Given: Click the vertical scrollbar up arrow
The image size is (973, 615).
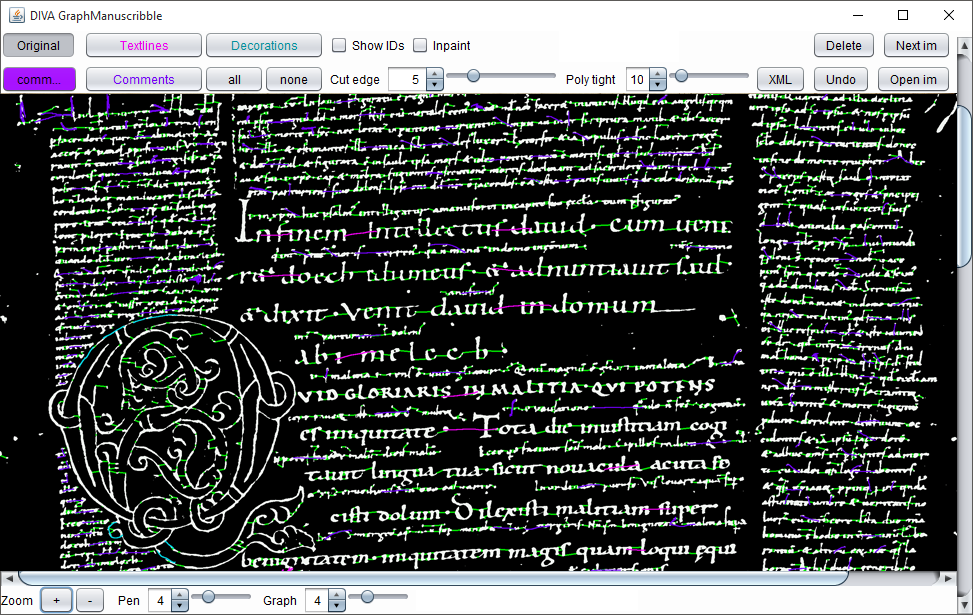Looking at the screenshot, I should point(965,45).
